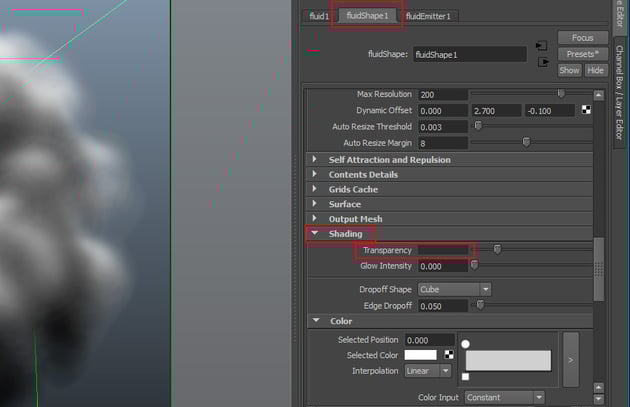Adjust the Transparency slider handle
The width and height of the screenshot is (630, 407).
(497, 249)
